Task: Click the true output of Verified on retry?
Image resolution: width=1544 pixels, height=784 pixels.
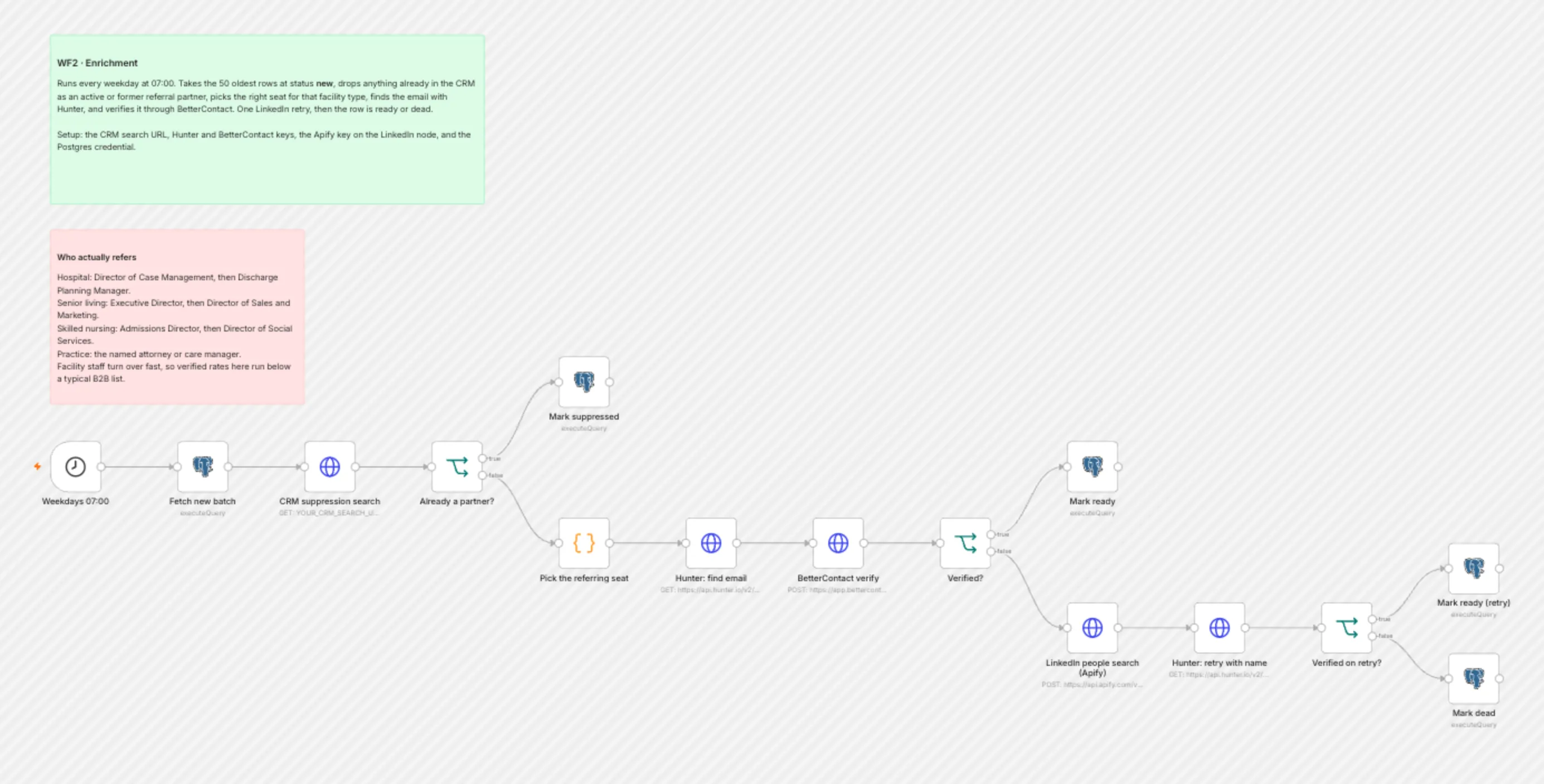Action: [x=1372, y=619]
